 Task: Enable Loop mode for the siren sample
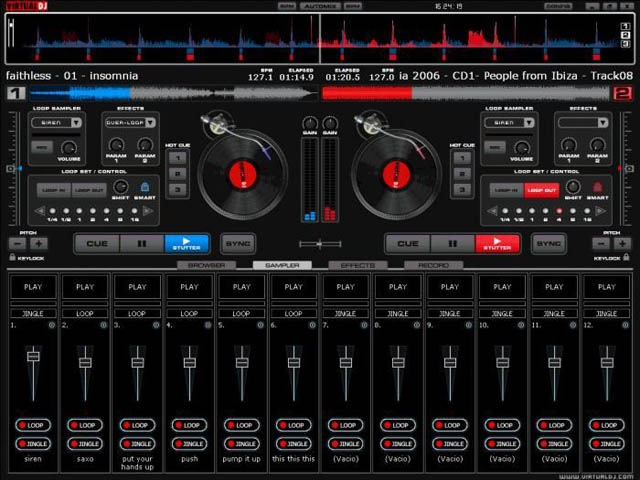pos(33,425)
